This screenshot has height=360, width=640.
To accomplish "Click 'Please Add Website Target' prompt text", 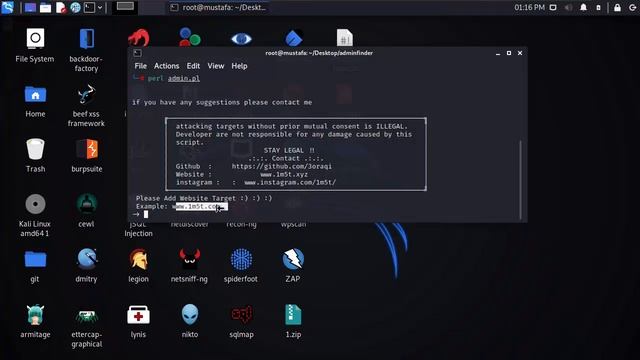I will pyautogui.click(x=186, y=198).
